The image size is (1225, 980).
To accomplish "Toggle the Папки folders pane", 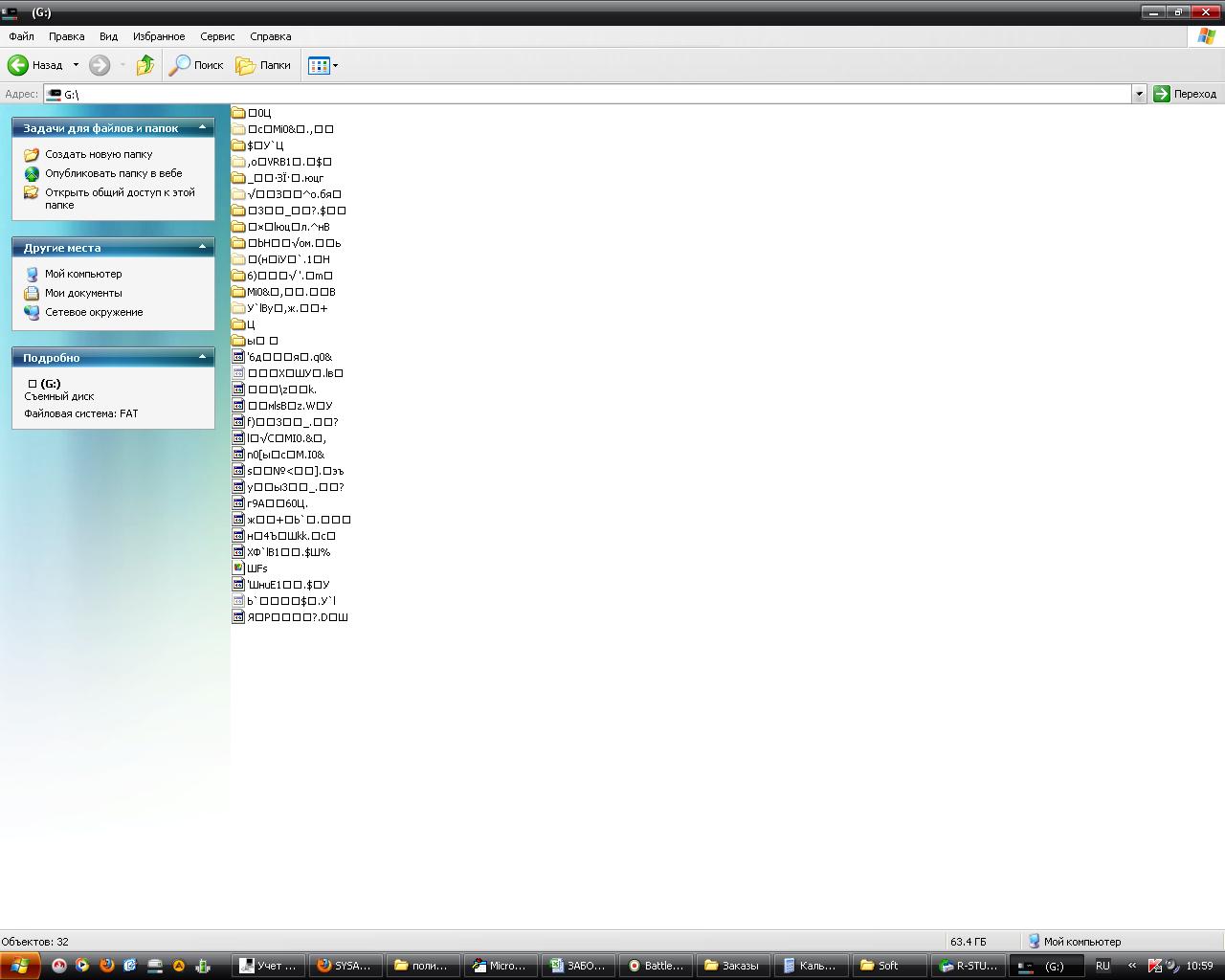I will [x=263, y=65].
